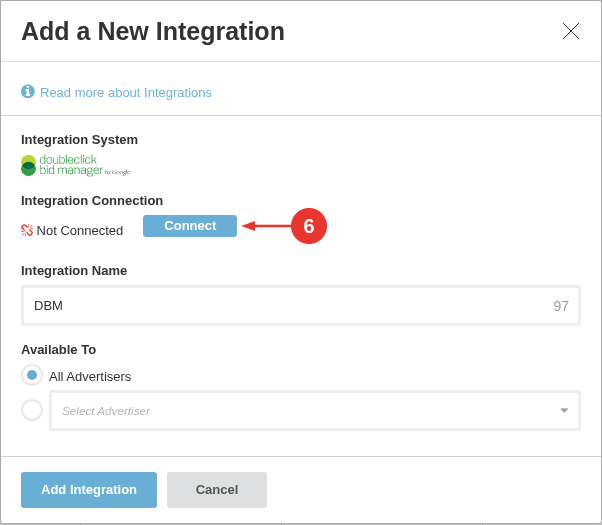Click the Integration Connection label

pyautogui.click(x=92, y=200)
